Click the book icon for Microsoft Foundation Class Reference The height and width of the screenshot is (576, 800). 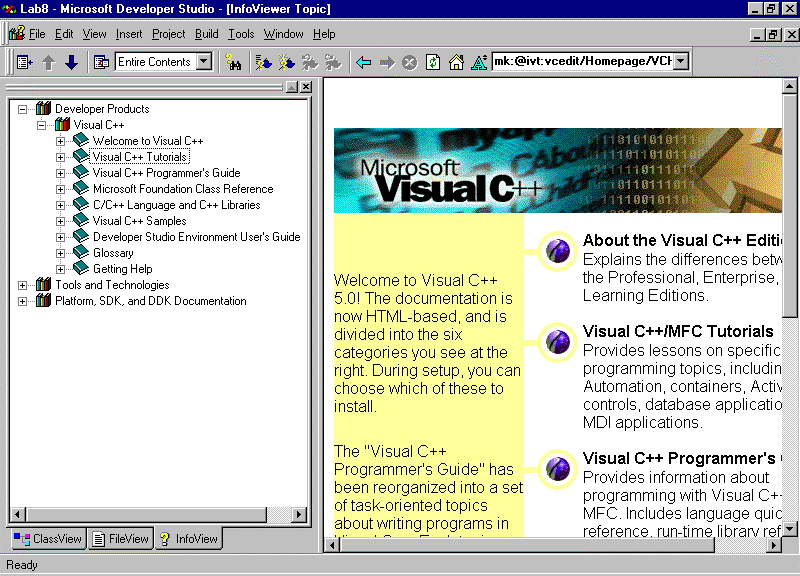tap(81, 188)
